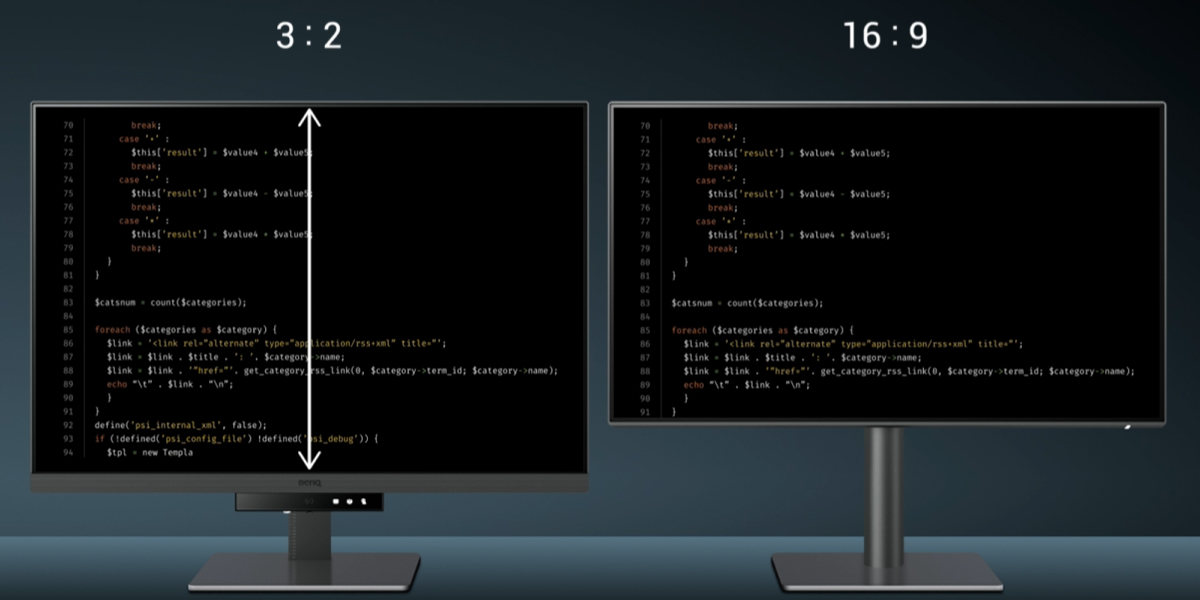The width and height of the screenshot is (1200, 600).
Task: Click line number 91 on the right monitor
Action: [645, 412]
